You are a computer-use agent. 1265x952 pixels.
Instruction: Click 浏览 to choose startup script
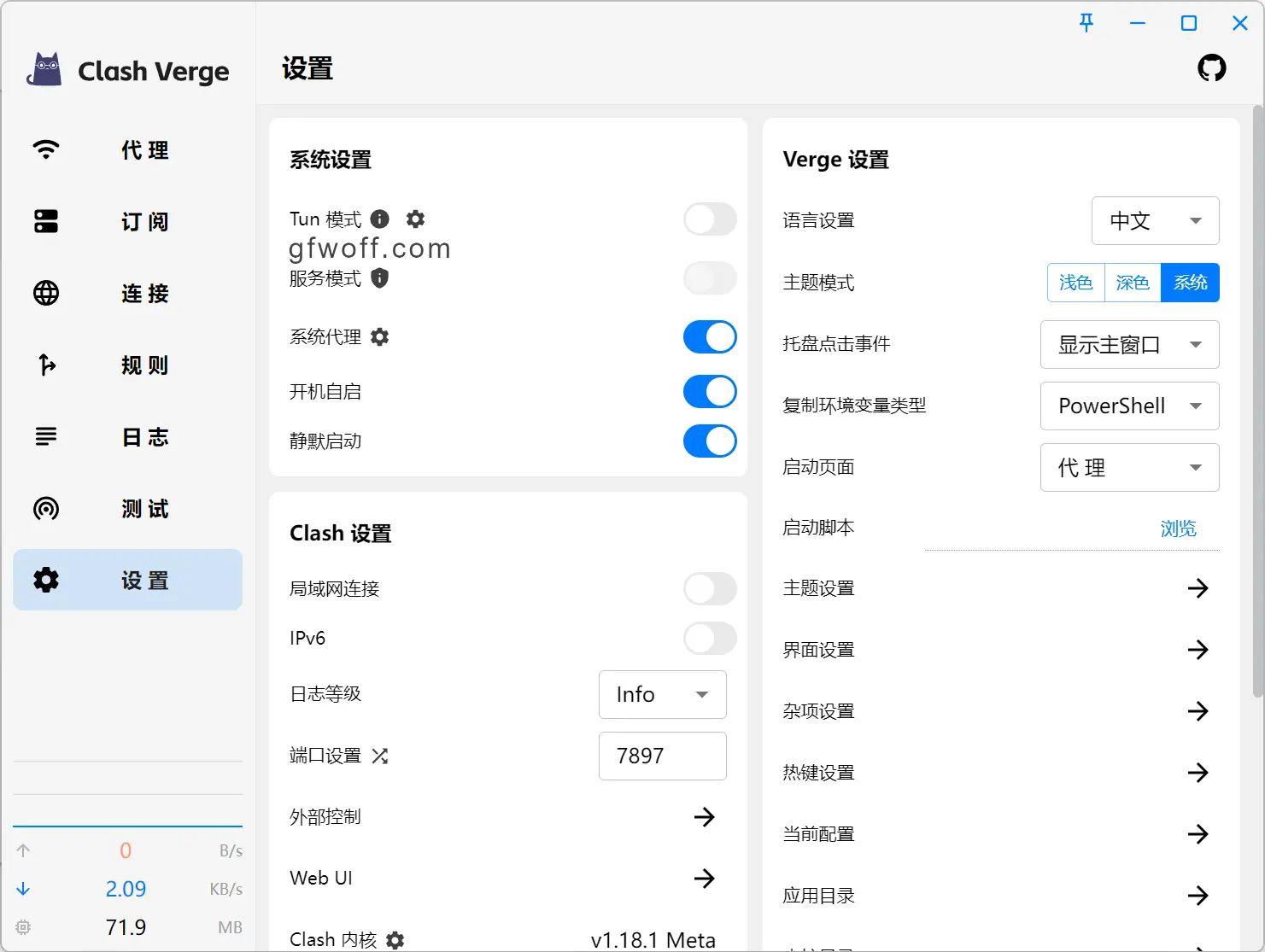1178,529
